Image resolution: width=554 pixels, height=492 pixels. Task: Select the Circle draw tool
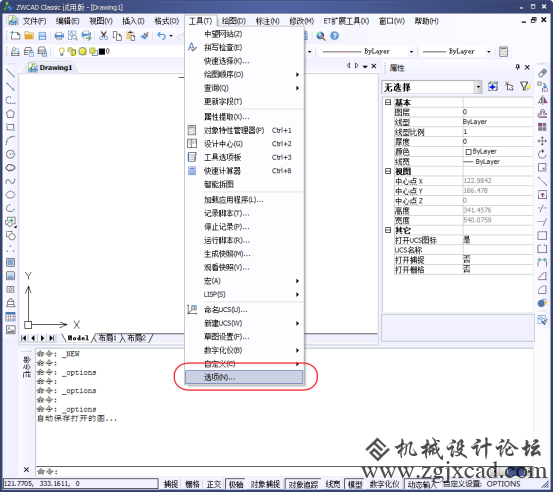tap(11, 154)
